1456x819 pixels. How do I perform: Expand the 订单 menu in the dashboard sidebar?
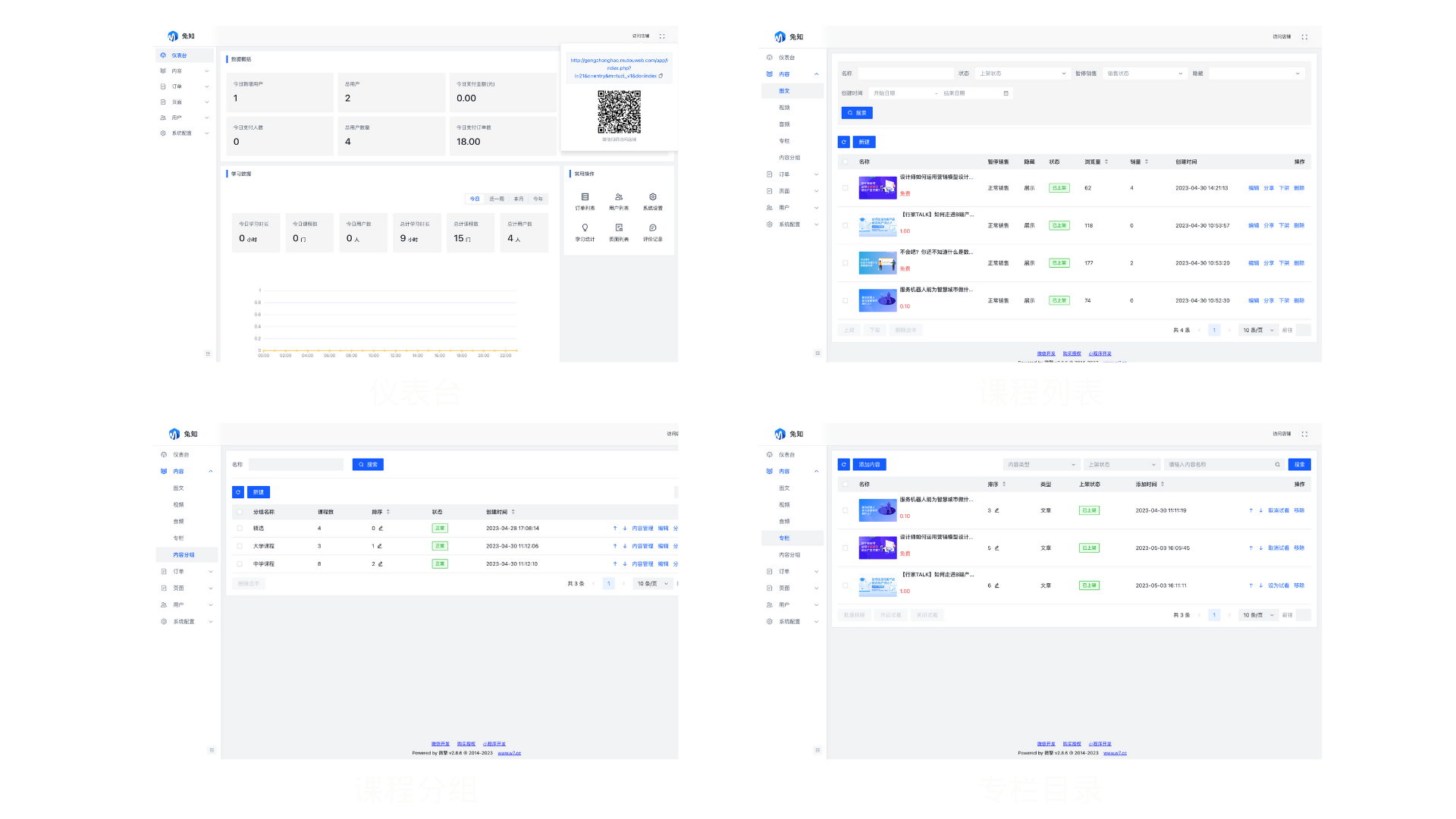point(184,86)
